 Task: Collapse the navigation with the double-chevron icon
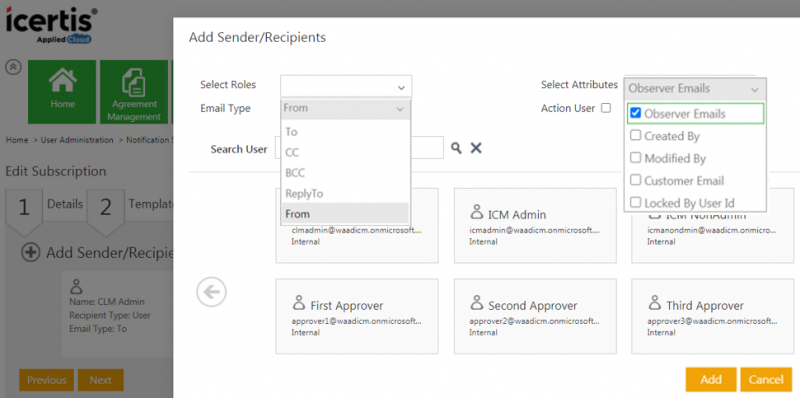pos(13,67)
